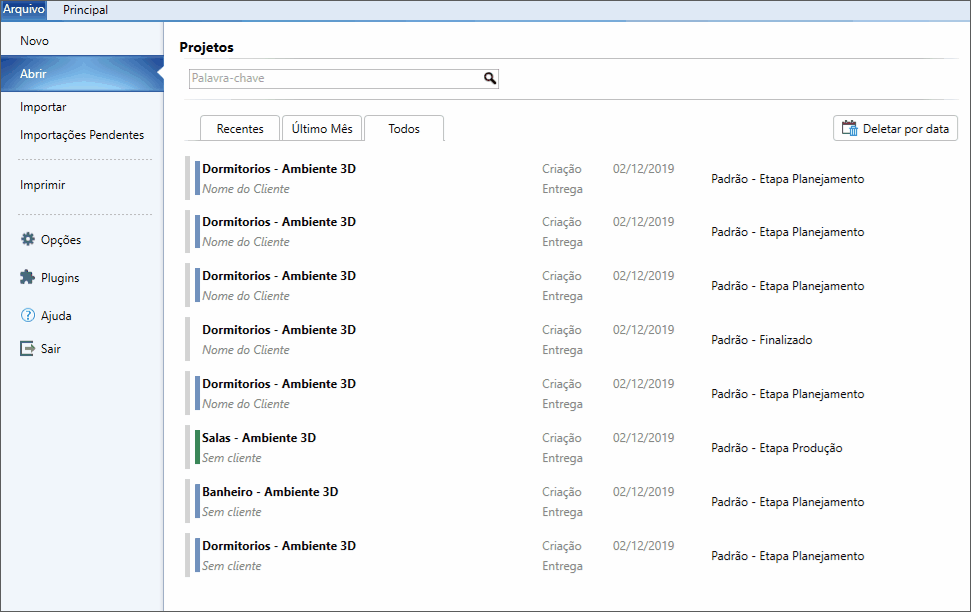Click Imprimir in the sidebar
This screenshot has height=612, width=971.
(x=43, y=185)
